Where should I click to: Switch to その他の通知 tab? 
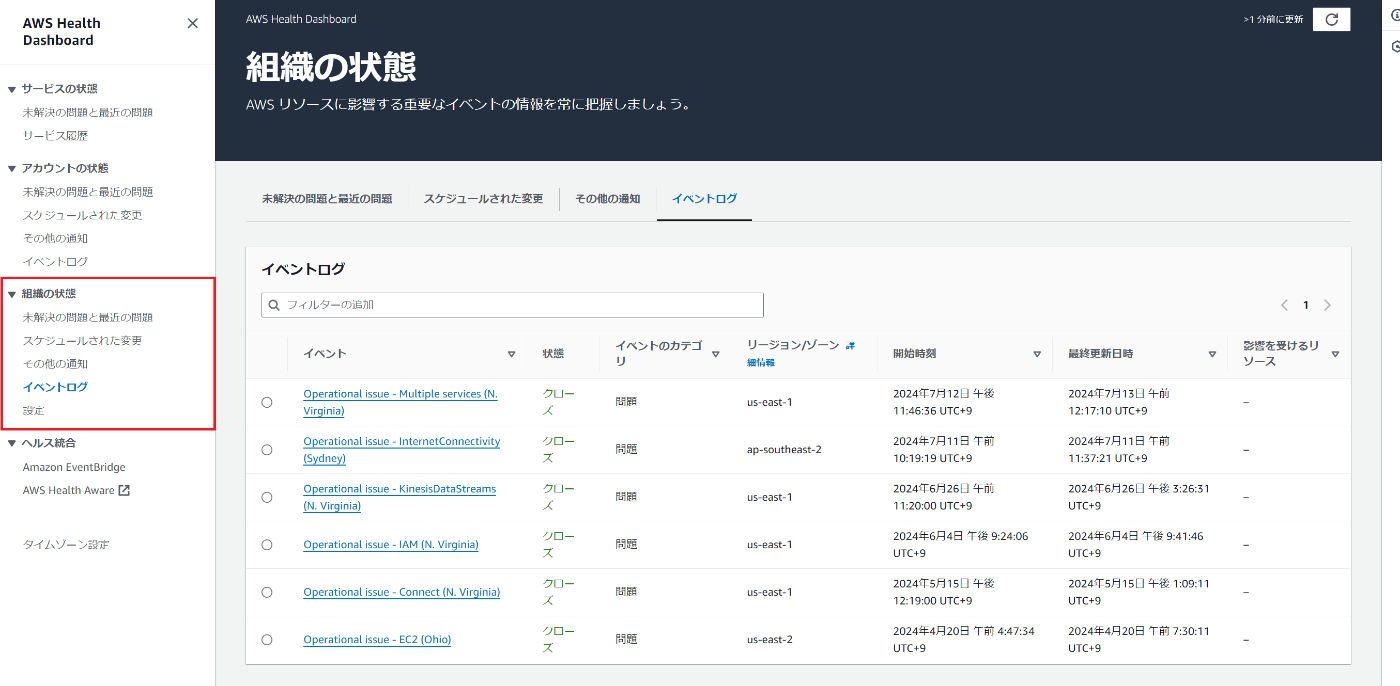click(x=607, y=199)
